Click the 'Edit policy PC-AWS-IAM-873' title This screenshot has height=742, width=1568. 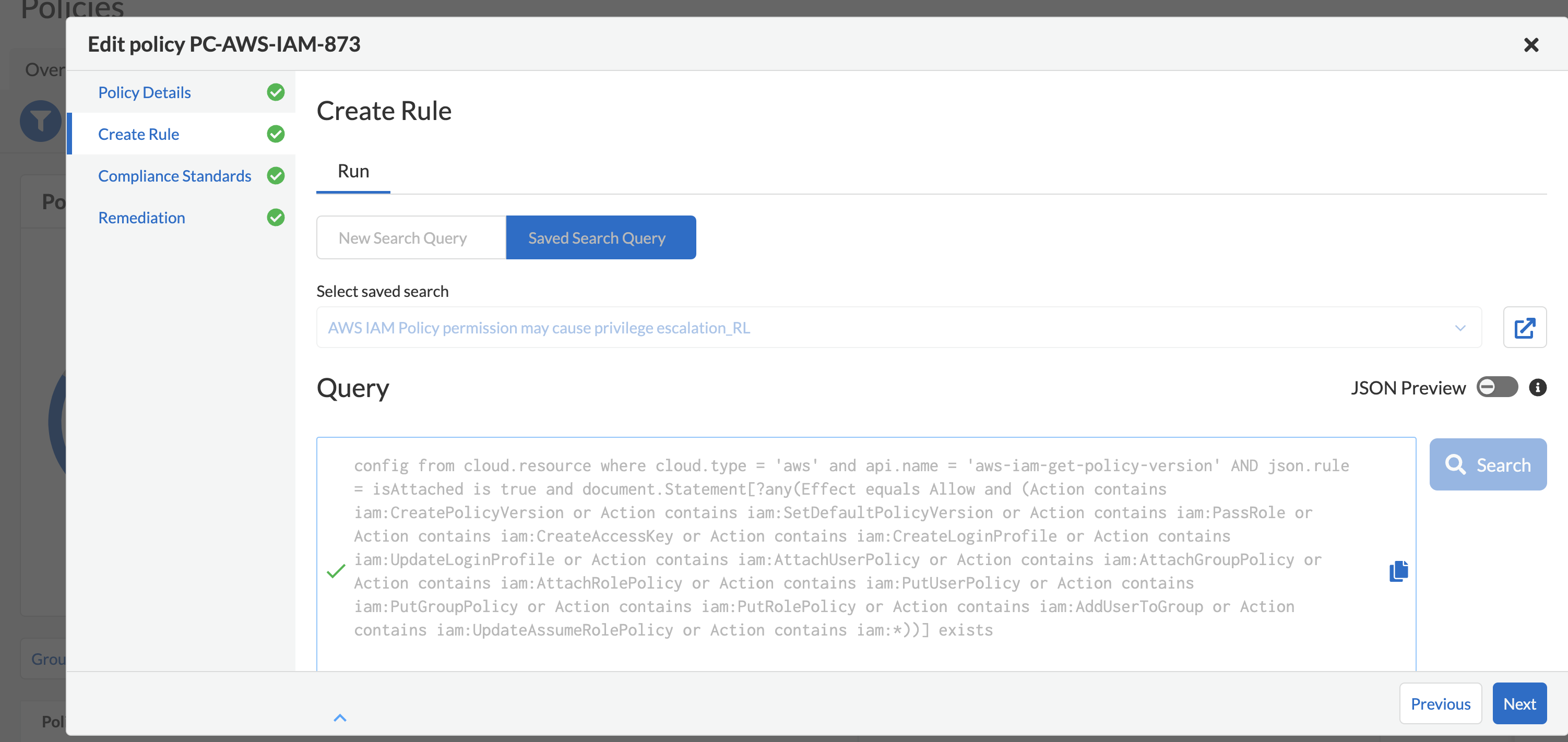(x=224, y=44)
